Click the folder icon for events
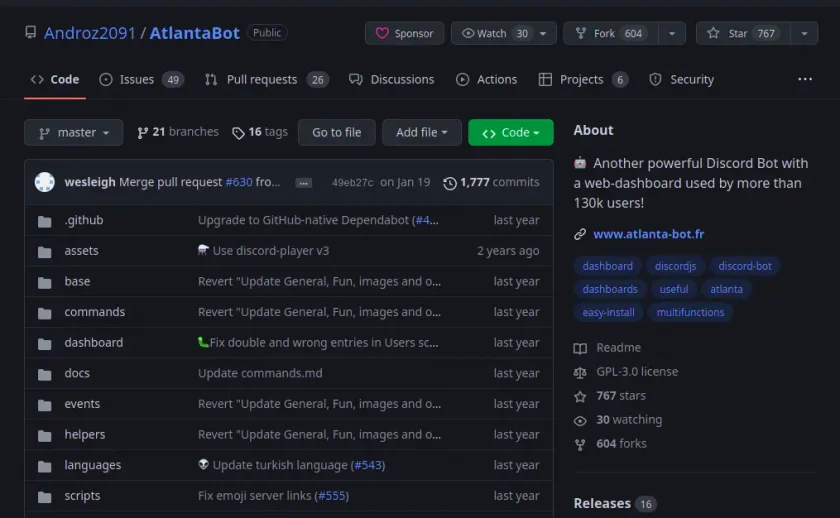The image size is (840, 518). click(x=44, y=405)
